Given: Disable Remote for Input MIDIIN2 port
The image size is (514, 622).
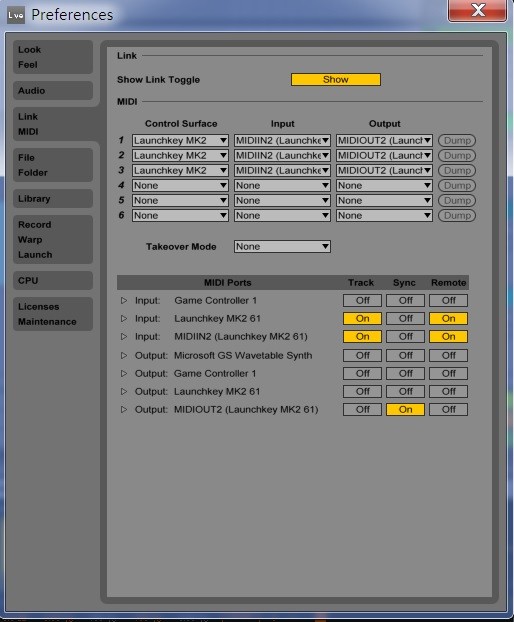Looking at the screenshot, I should (449, 336).
